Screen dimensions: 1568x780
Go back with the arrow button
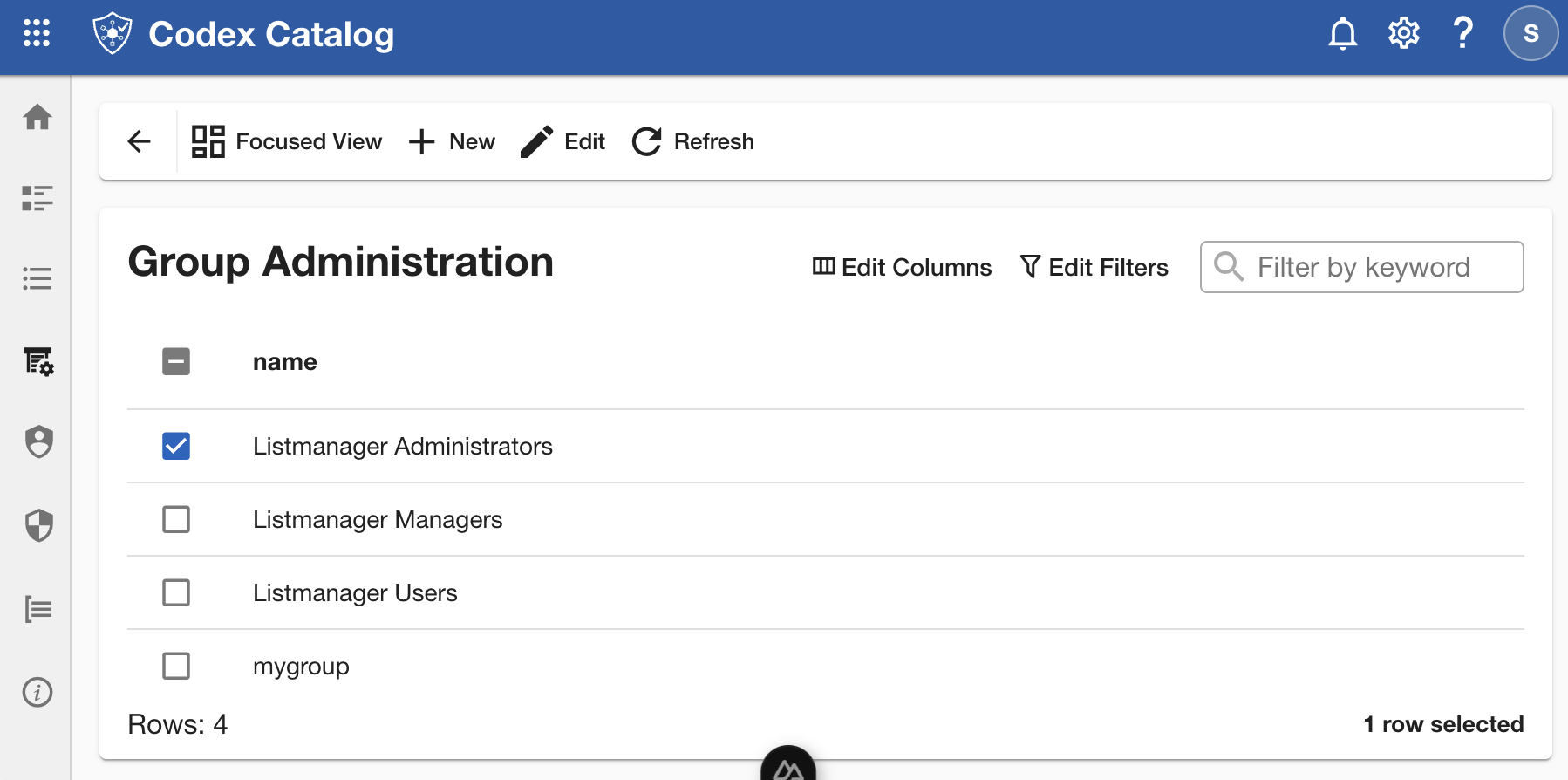click(x=140, y=141)
